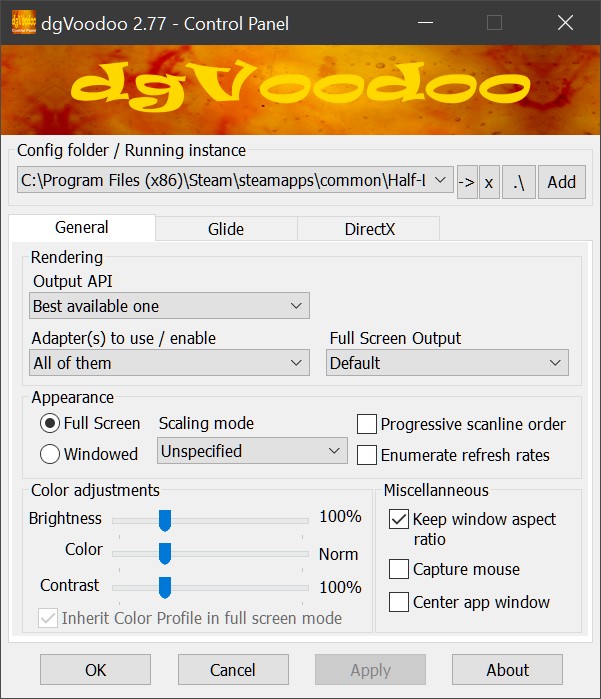Click the Brightness slider handle
Viewport: 601px width, 699px height.
click(165, 520)
